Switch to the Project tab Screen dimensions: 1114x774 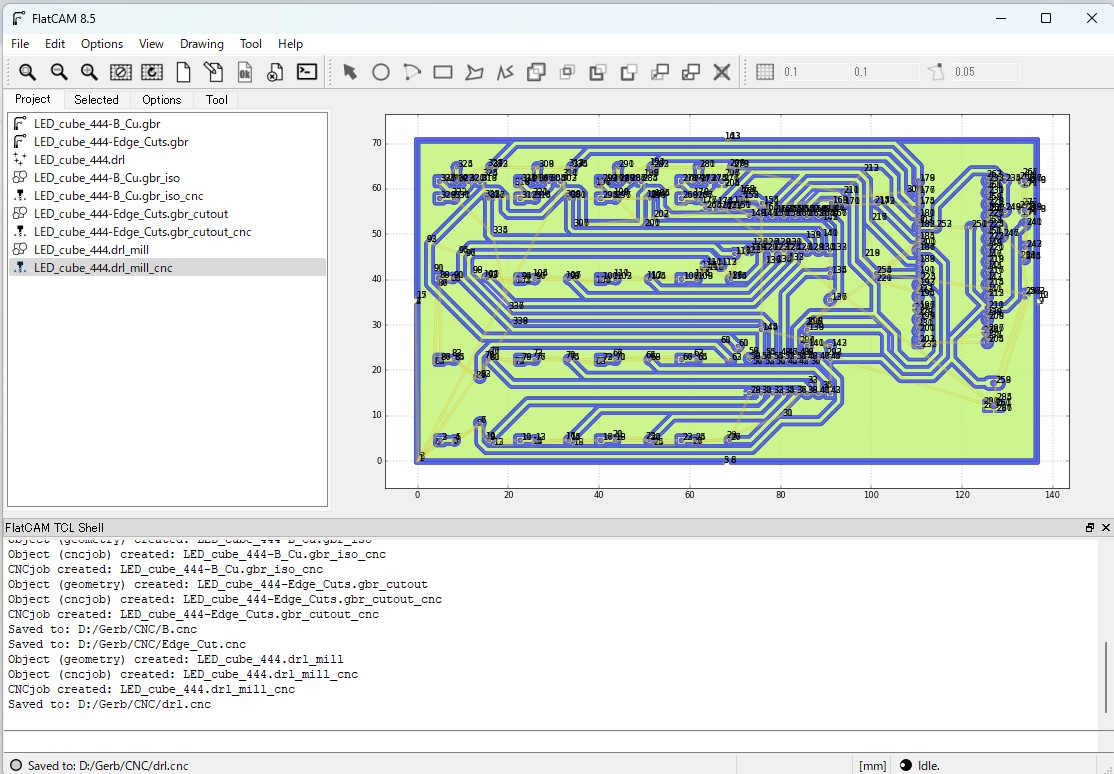tap(33, 99)
